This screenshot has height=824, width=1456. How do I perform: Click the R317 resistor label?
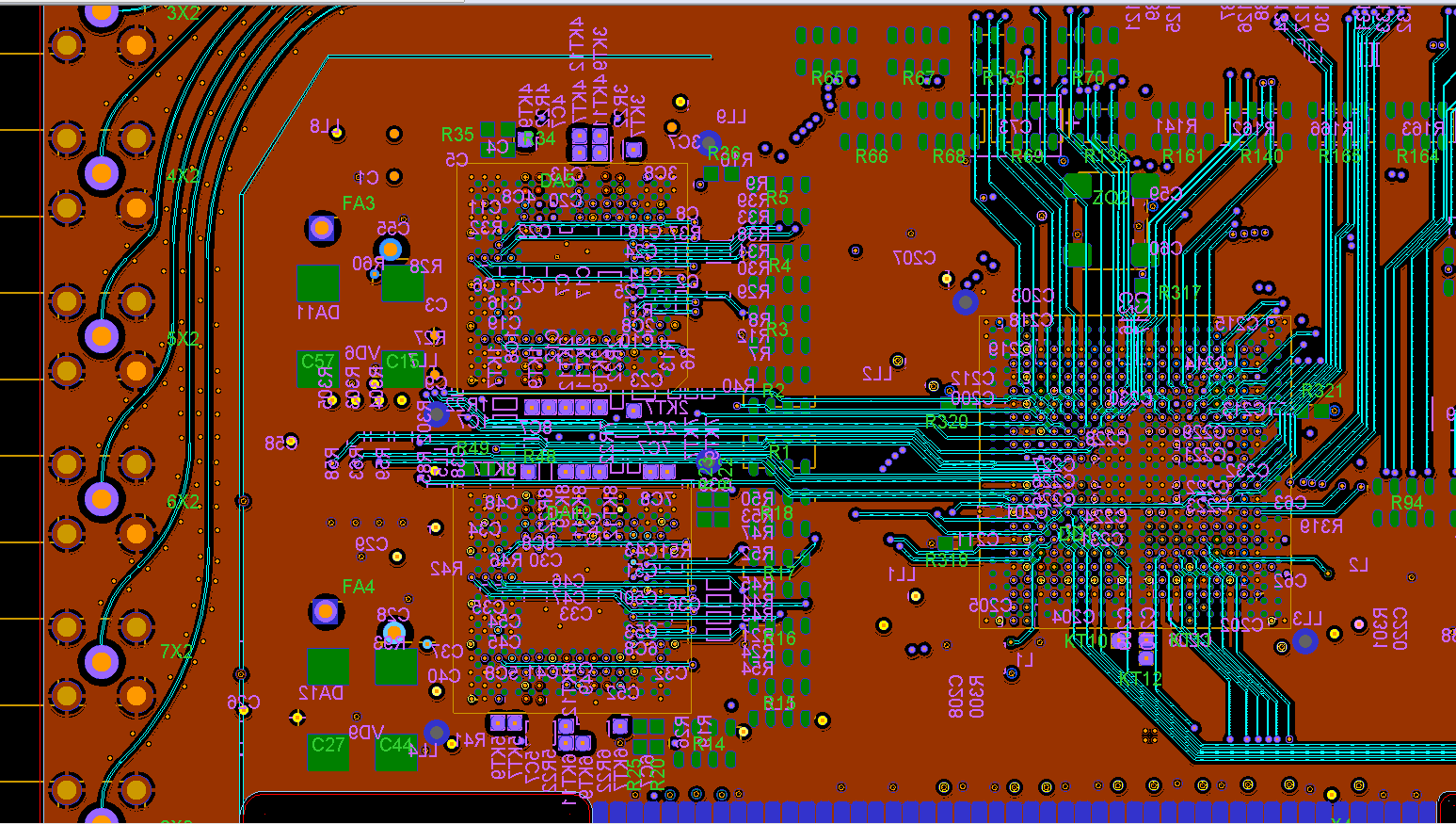click(1179, 293)
